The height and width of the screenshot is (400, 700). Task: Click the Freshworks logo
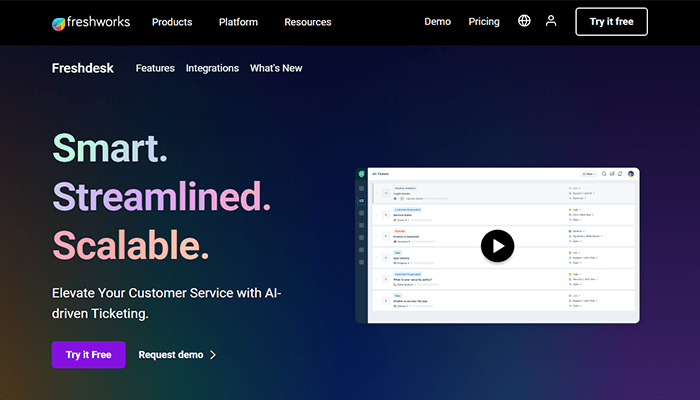tap(93, 21)
